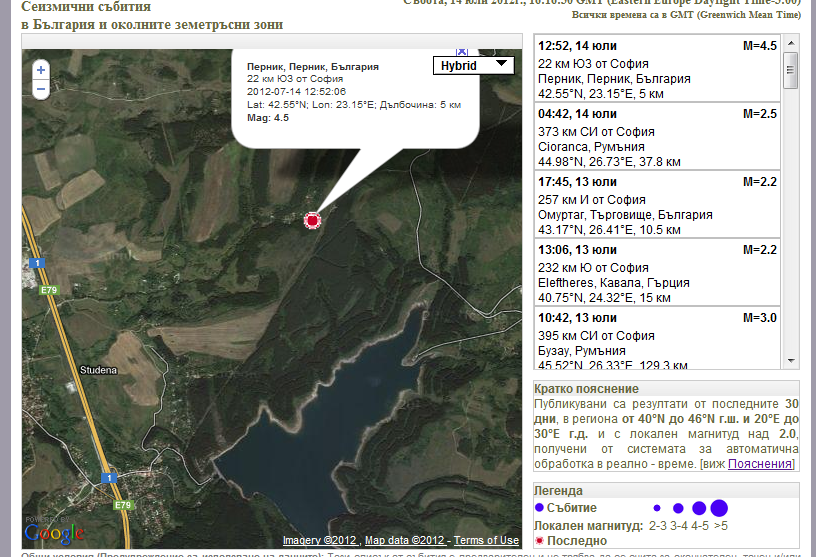
Task: Select the 17:45, 13 юли Омуртаг event
Action: (657, 205)
